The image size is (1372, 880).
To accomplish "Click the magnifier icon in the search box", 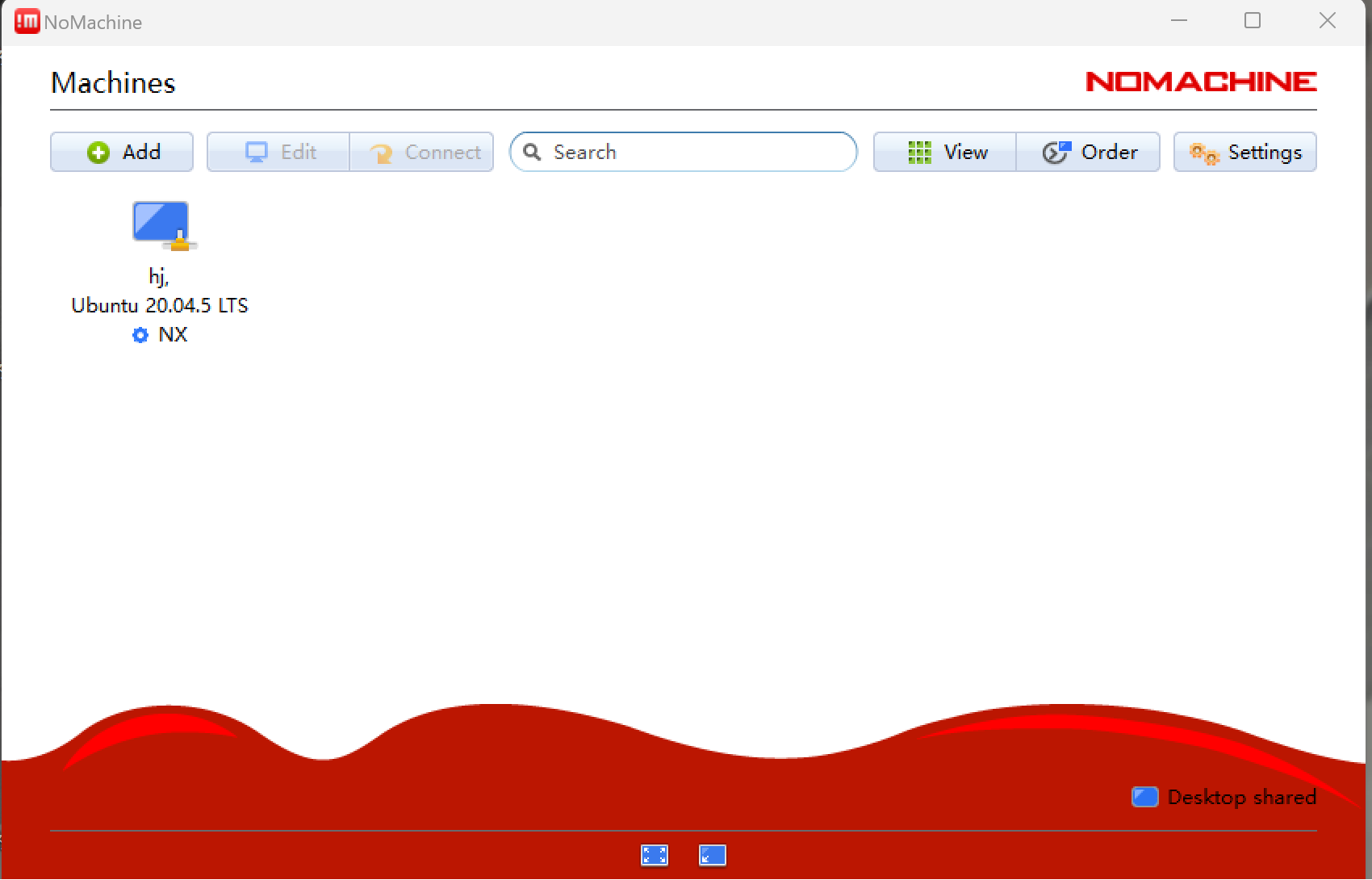I will pyautogui.click(x=532, y=152).
